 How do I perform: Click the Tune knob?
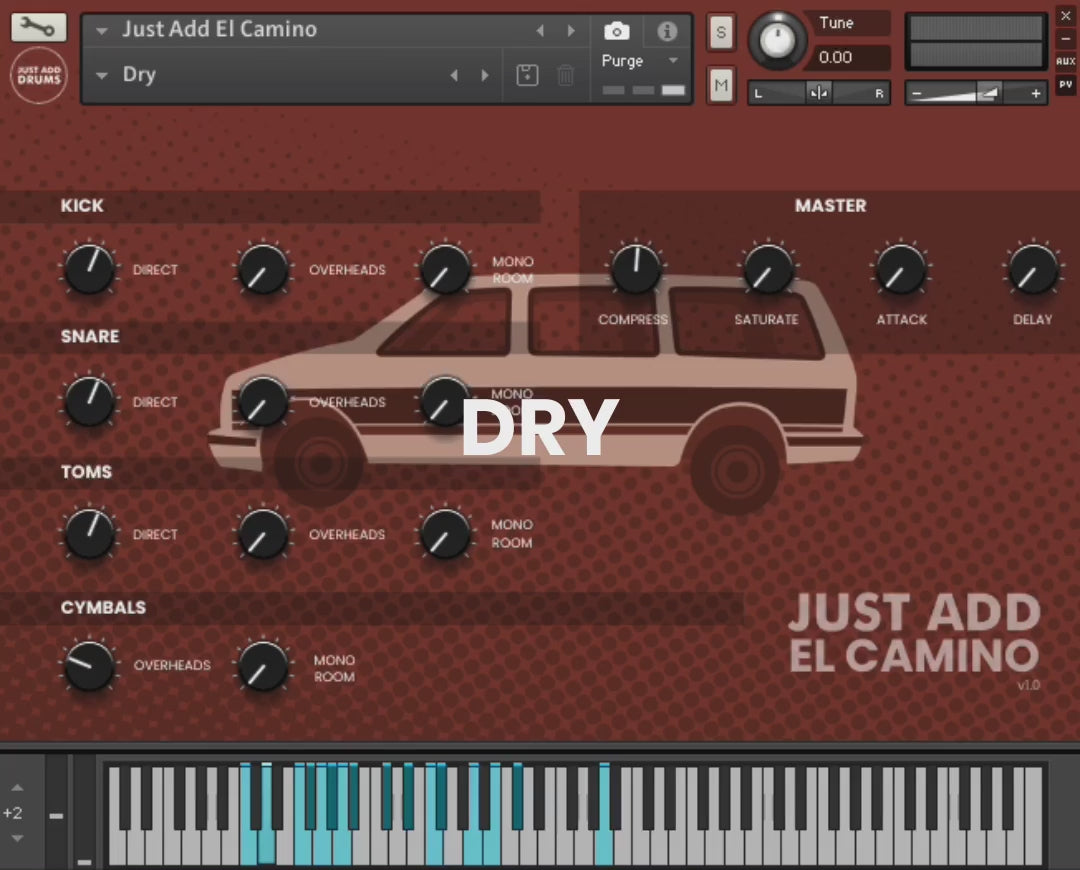pos(777,40)
